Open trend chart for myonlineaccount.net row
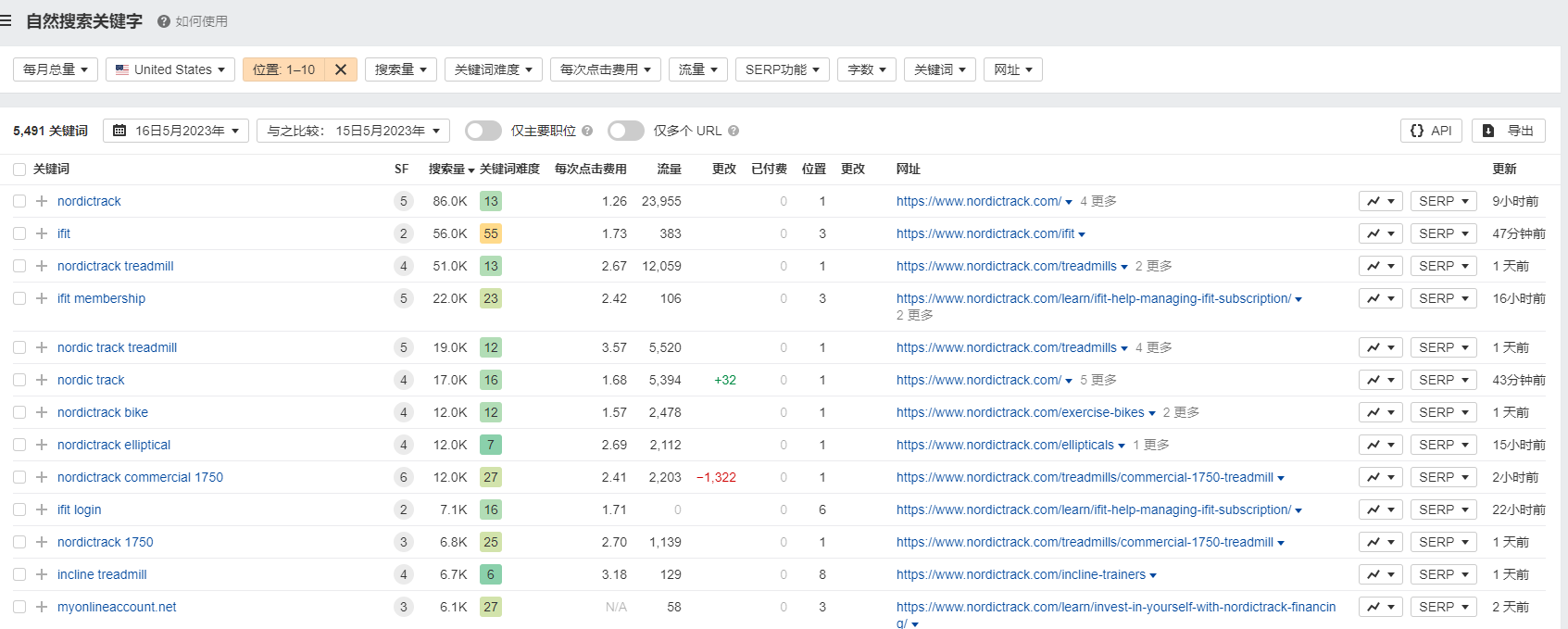This screenshot has width=1568, height=629. (x=1380, y=607)
